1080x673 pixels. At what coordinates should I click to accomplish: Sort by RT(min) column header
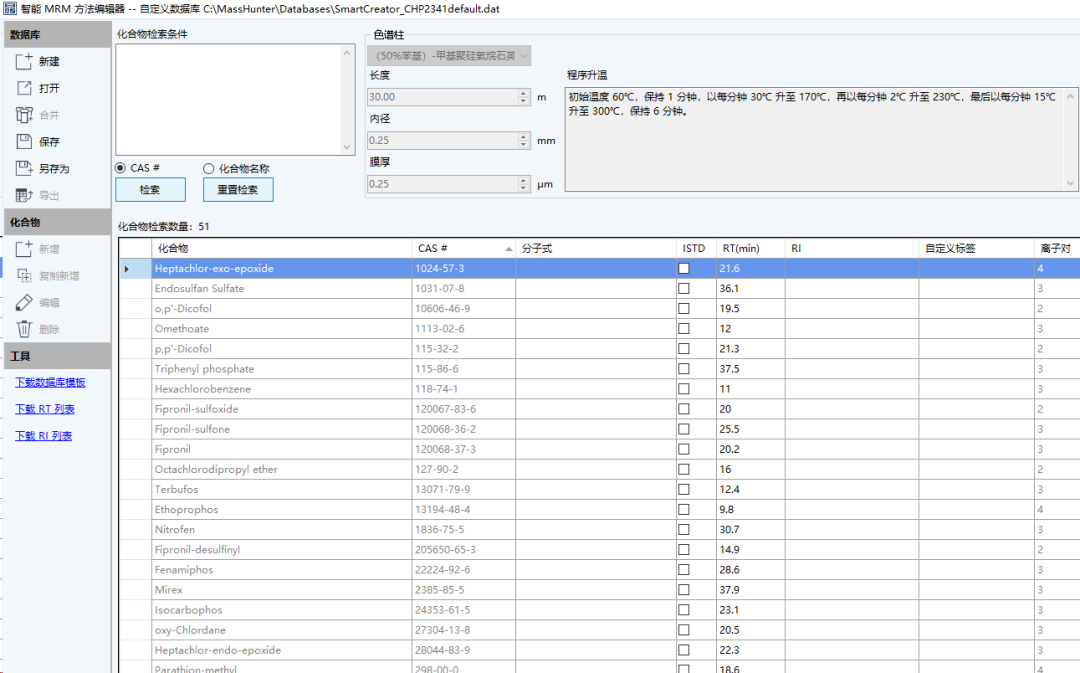751,249
